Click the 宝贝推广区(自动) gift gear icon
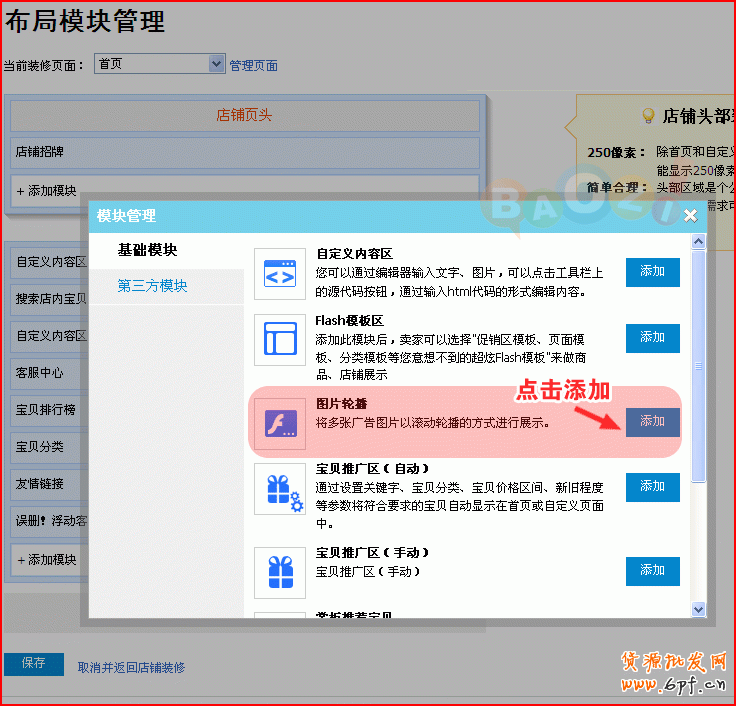 [279, 490]
